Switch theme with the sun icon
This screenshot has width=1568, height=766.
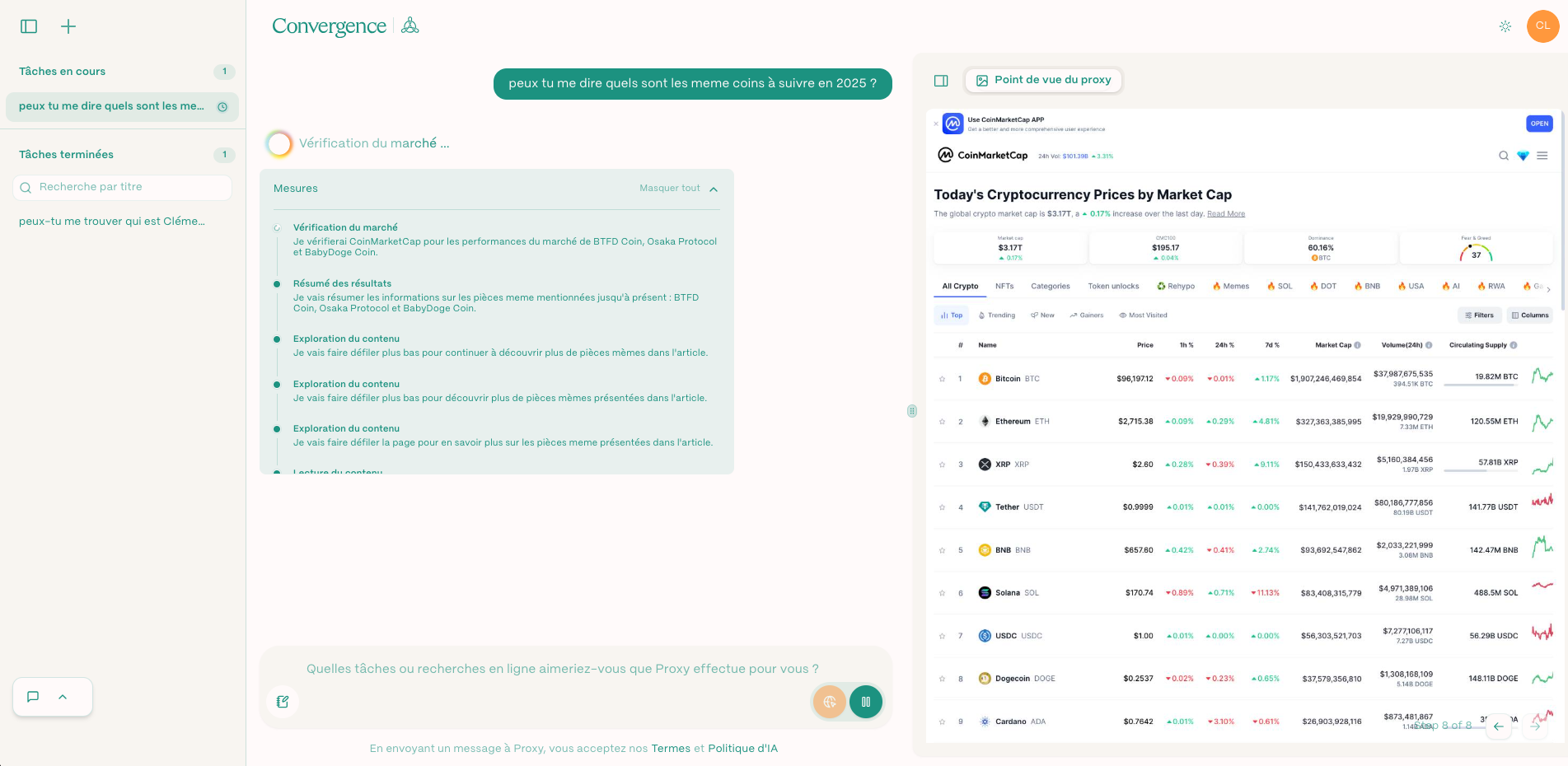tap(1505, 26)
